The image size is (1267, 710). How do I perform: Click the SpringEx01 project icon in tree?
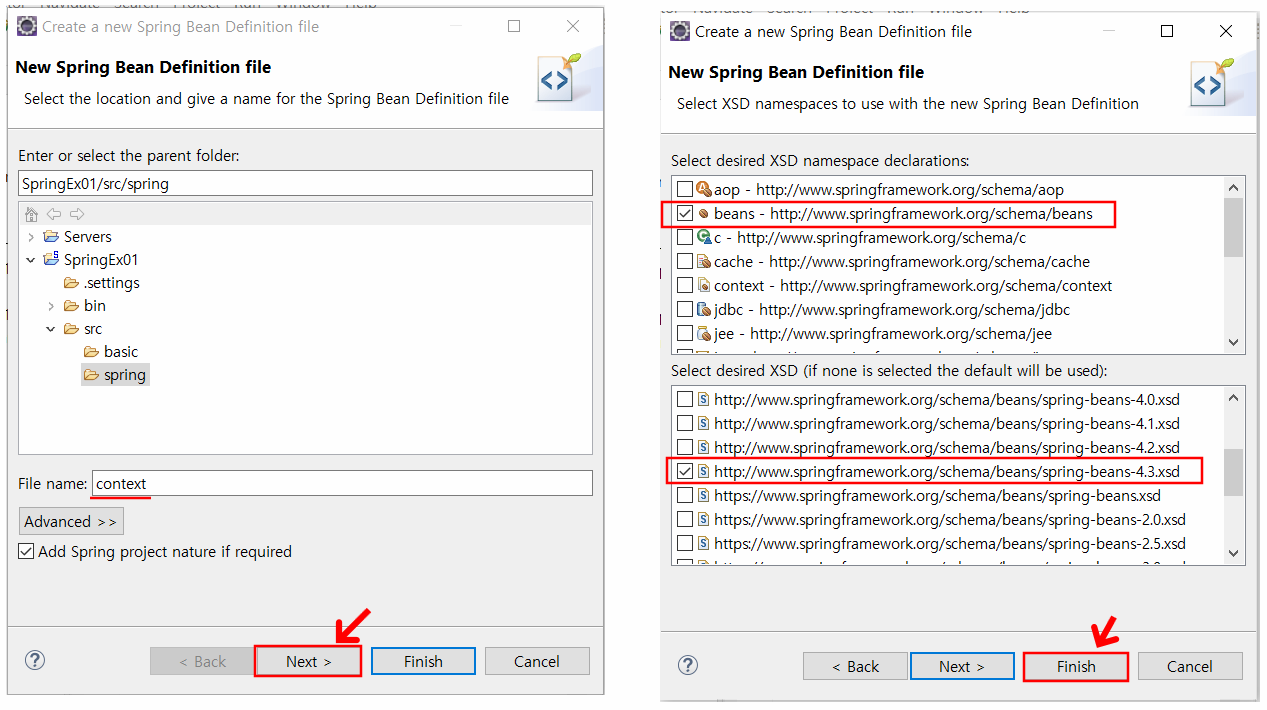51,260
